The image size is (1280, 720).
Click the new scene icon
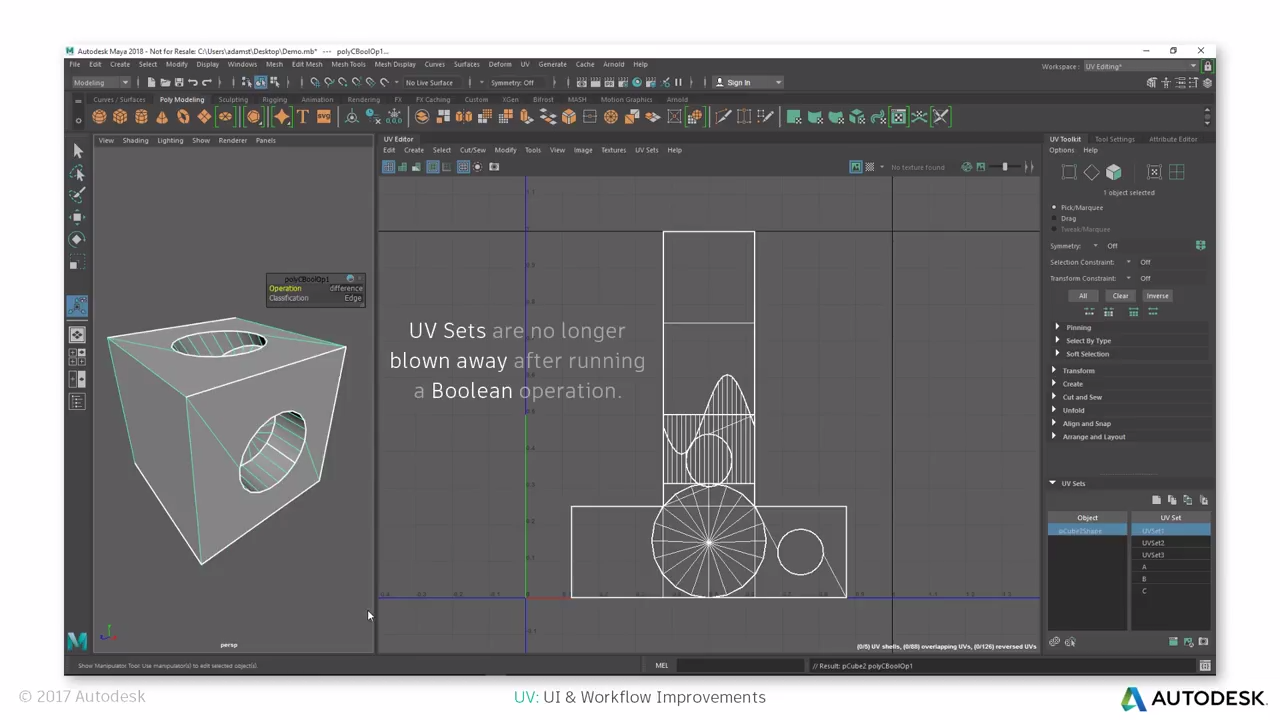coord(151,83)
